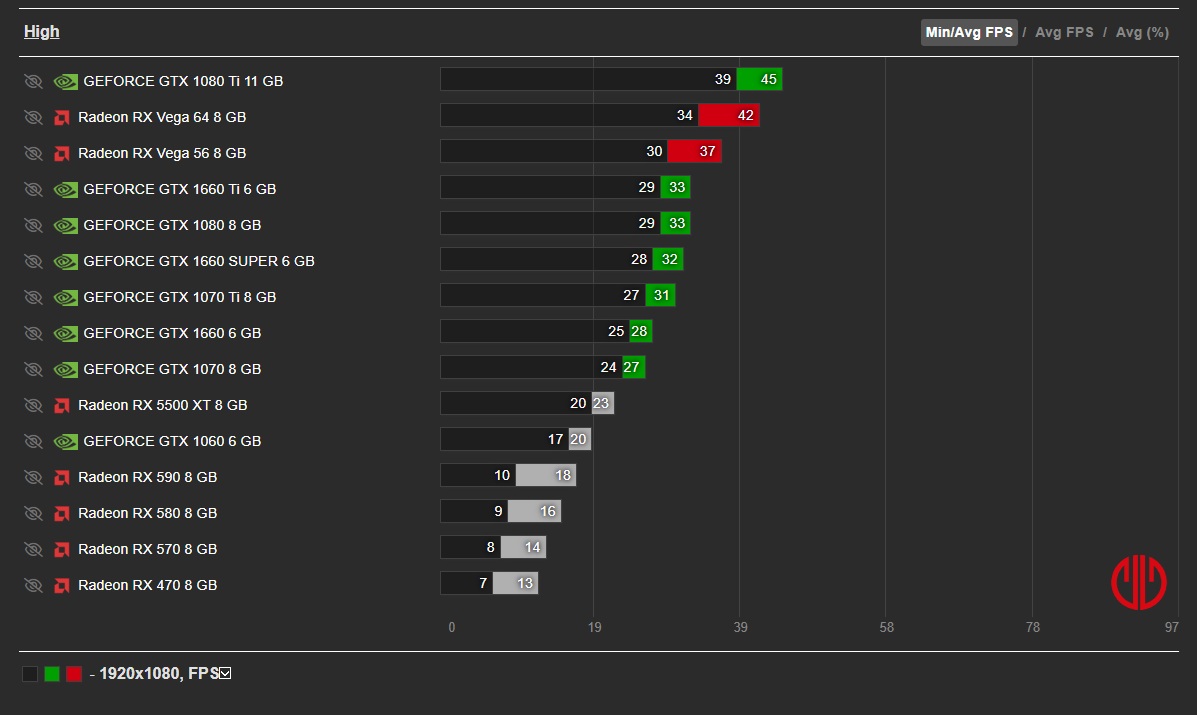
Task: Click the GEFORCE GTX 1080 Ti 11 GB label
Action: click(x=183, y=81)
